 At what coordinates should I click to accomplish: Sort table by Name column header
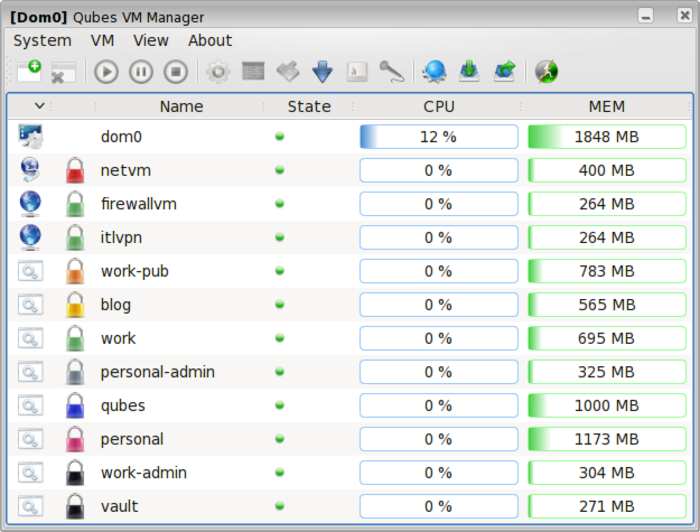181,106
